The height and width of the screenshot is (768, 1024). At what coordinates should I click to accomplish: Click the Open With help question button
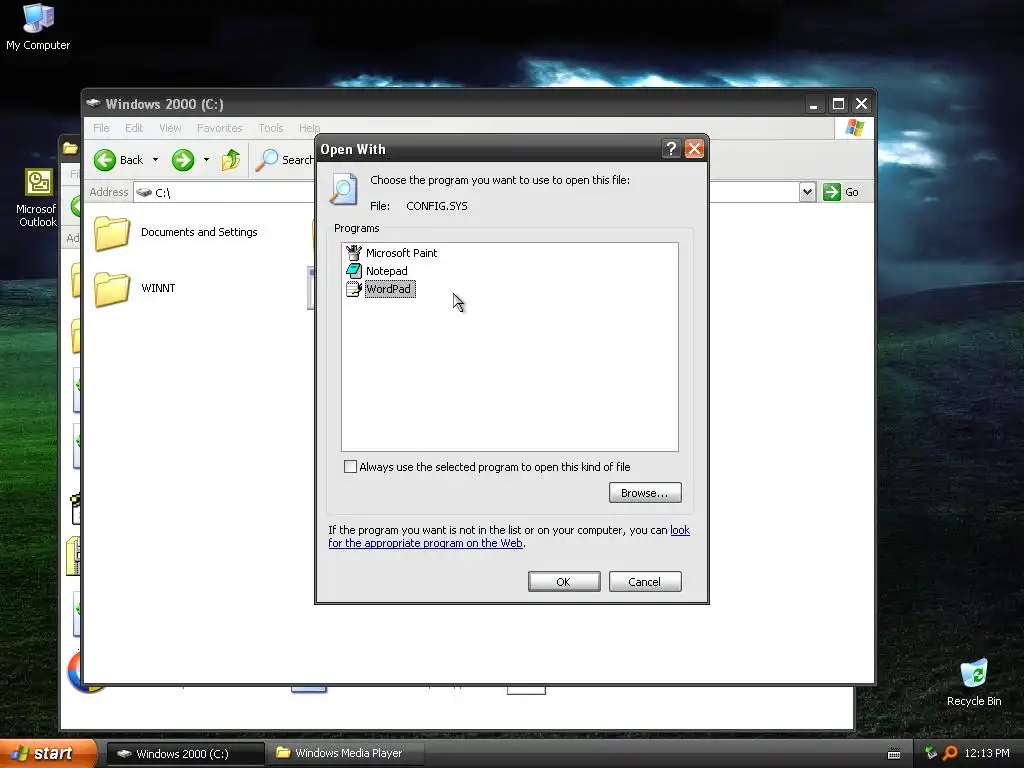[671, 149]
